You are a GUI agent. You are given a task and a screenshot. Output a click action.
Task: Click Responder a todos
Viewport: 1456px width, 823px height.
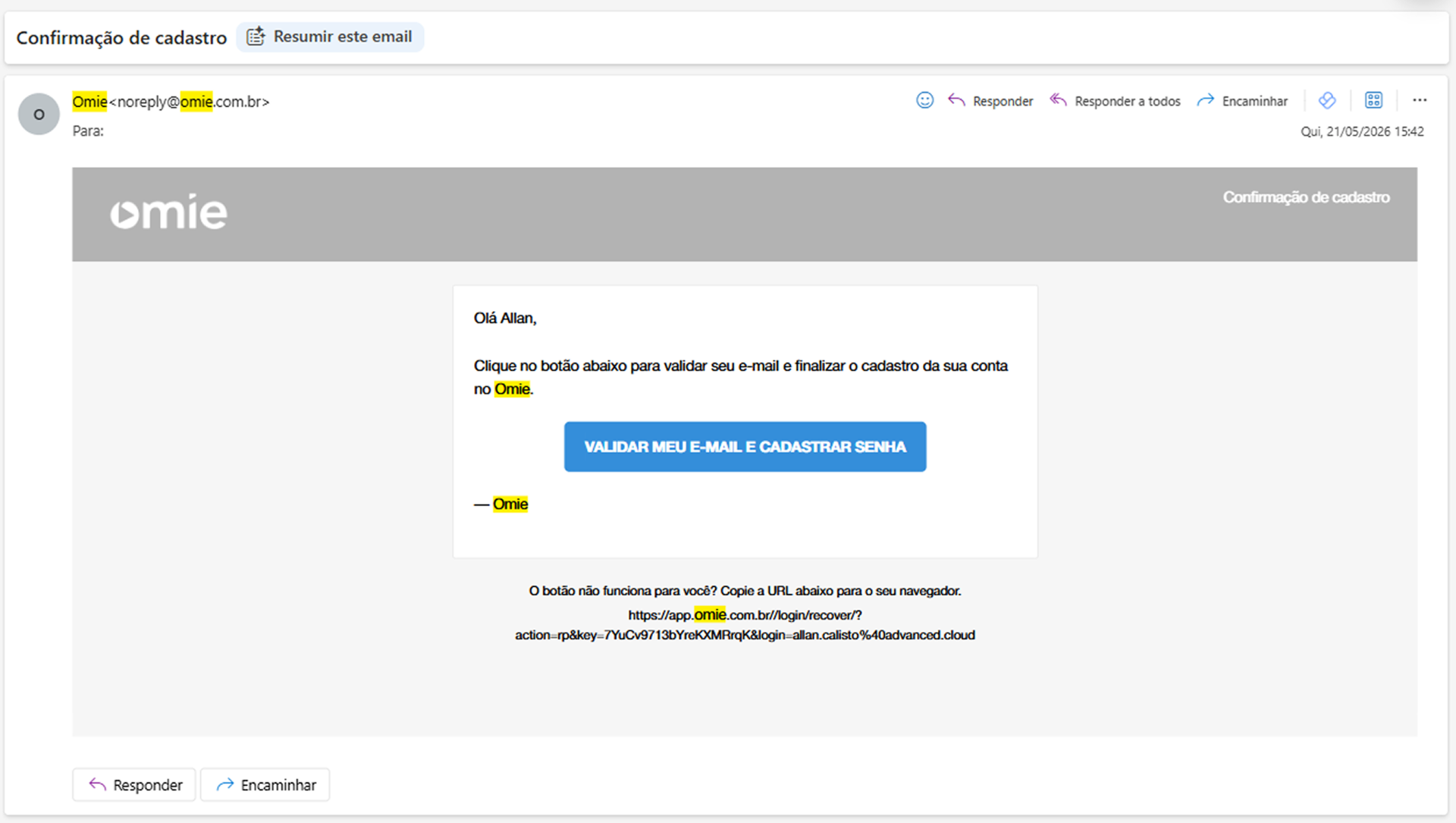1127,101
